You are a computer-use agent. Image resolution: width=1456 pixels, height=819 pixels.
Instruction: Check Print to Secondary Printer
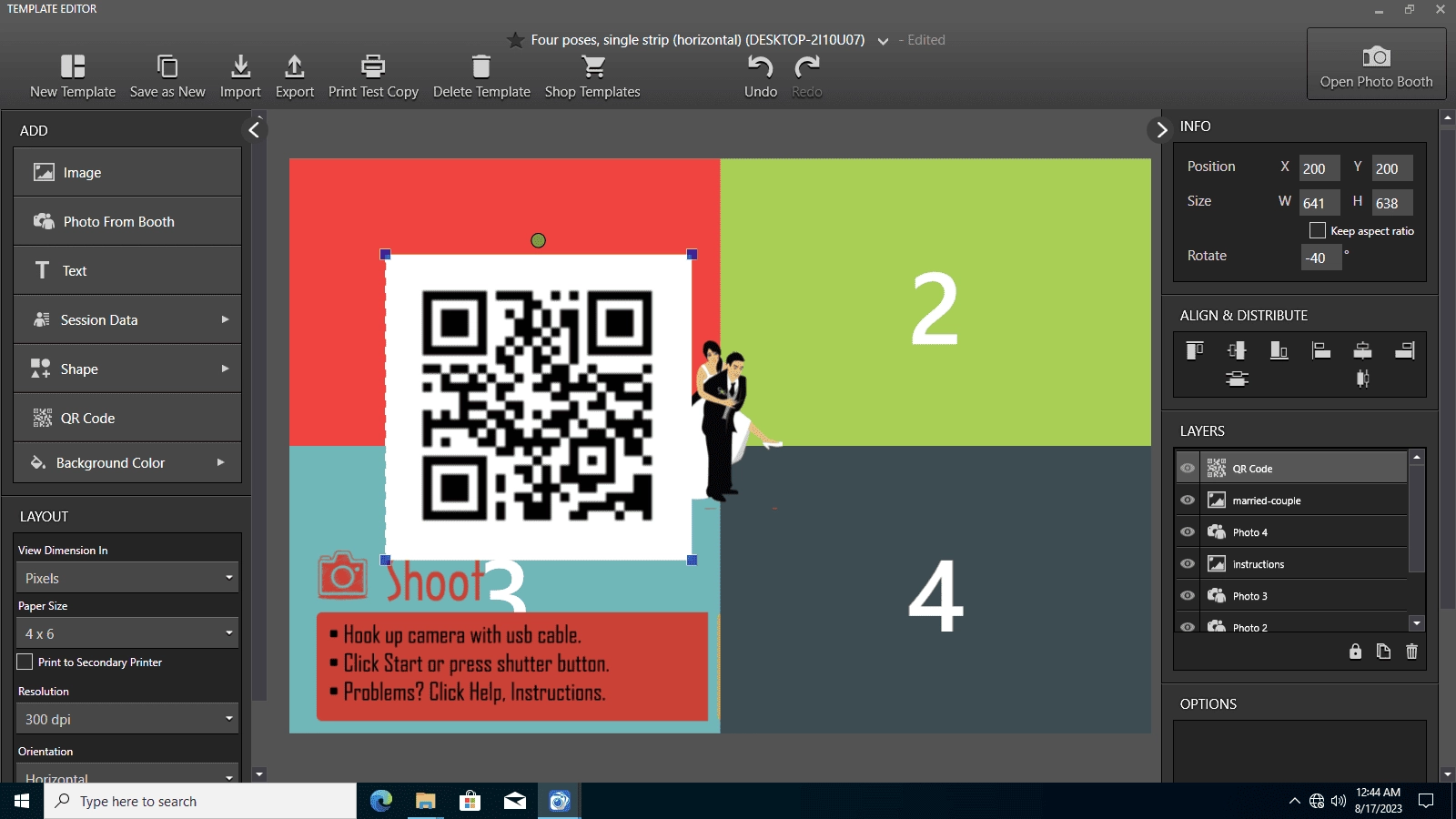click(x=25, y=662)
